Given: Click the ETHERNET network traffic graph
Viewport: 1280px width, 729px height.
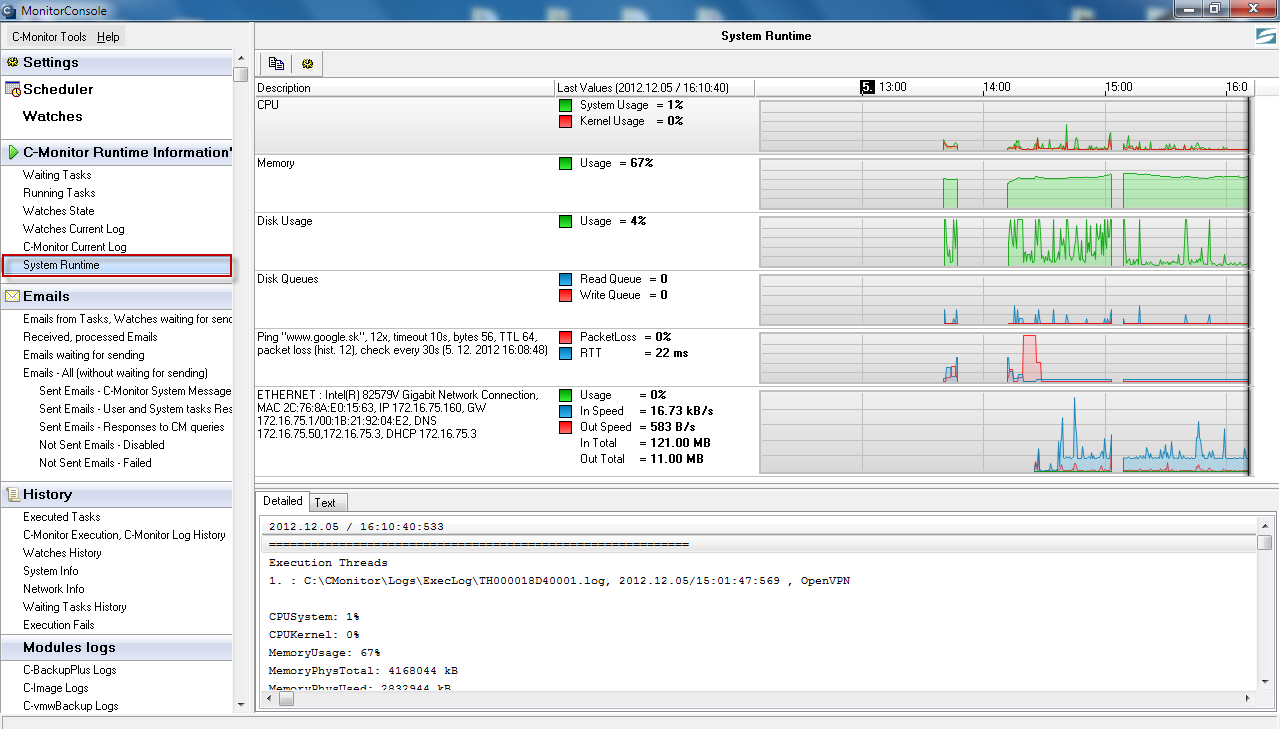Looking at the screenshot, I should [x=1005, y=432].
